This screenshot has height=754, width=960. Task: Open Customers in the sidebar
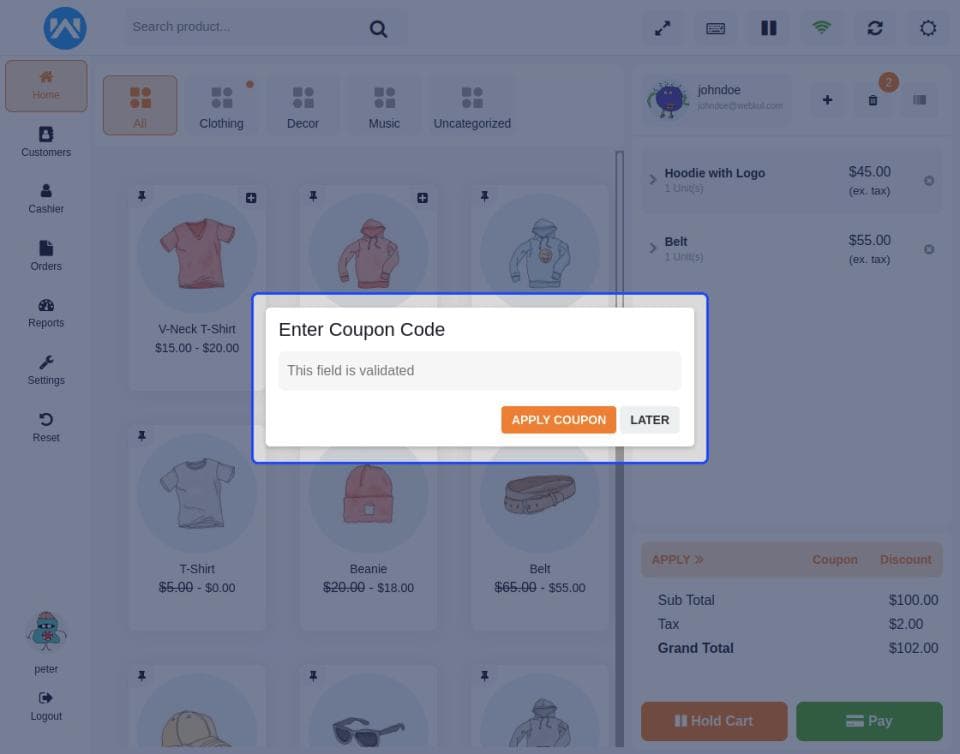point(46,142)
